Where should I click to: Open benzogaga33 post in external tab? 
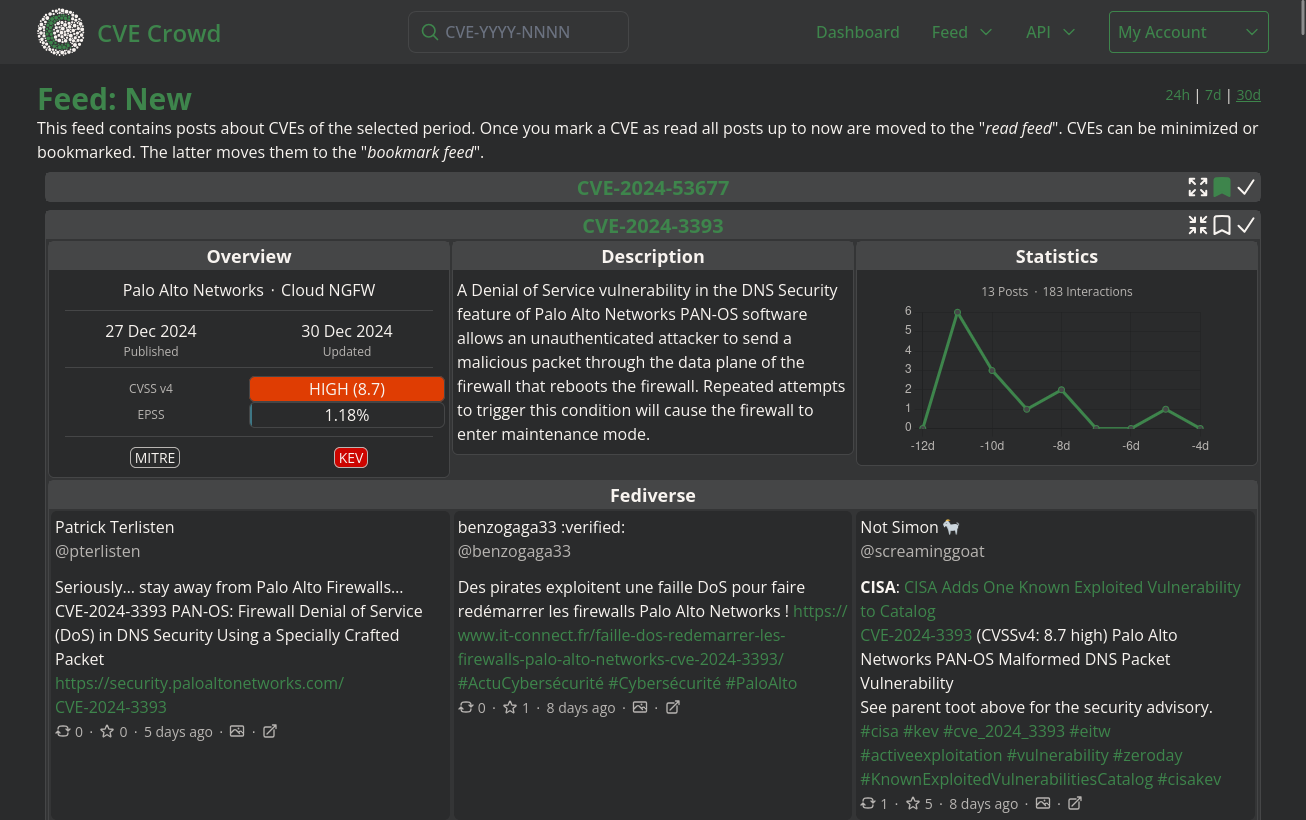tap(673, 707)
